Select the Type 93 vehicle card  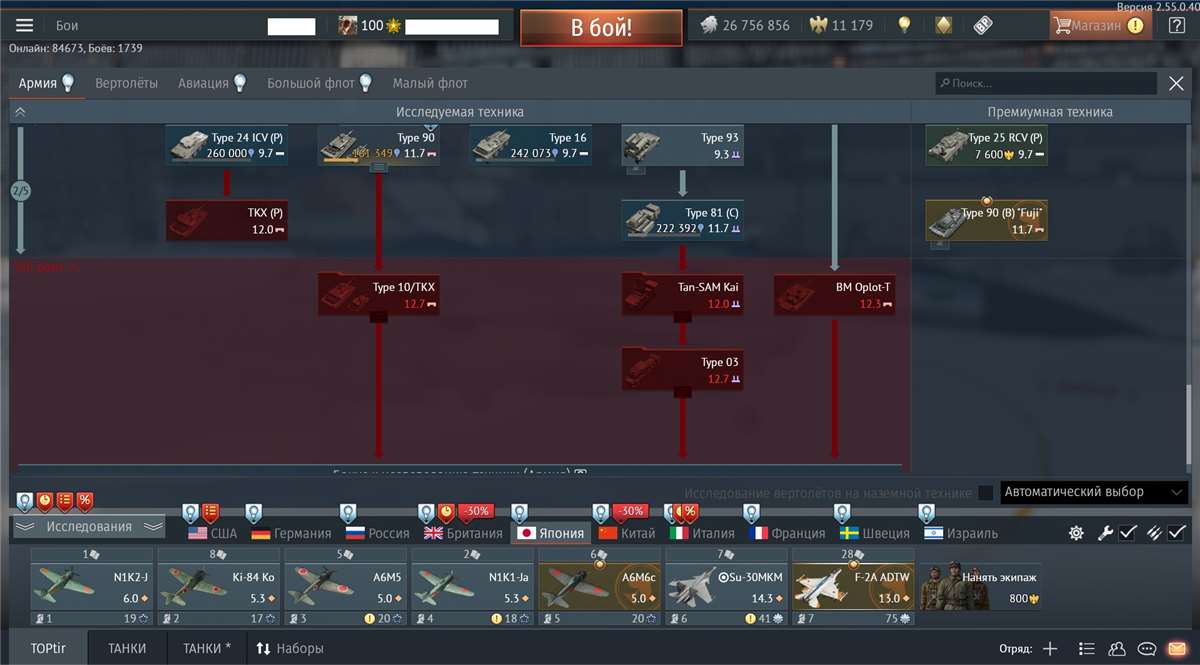point(682,146)
